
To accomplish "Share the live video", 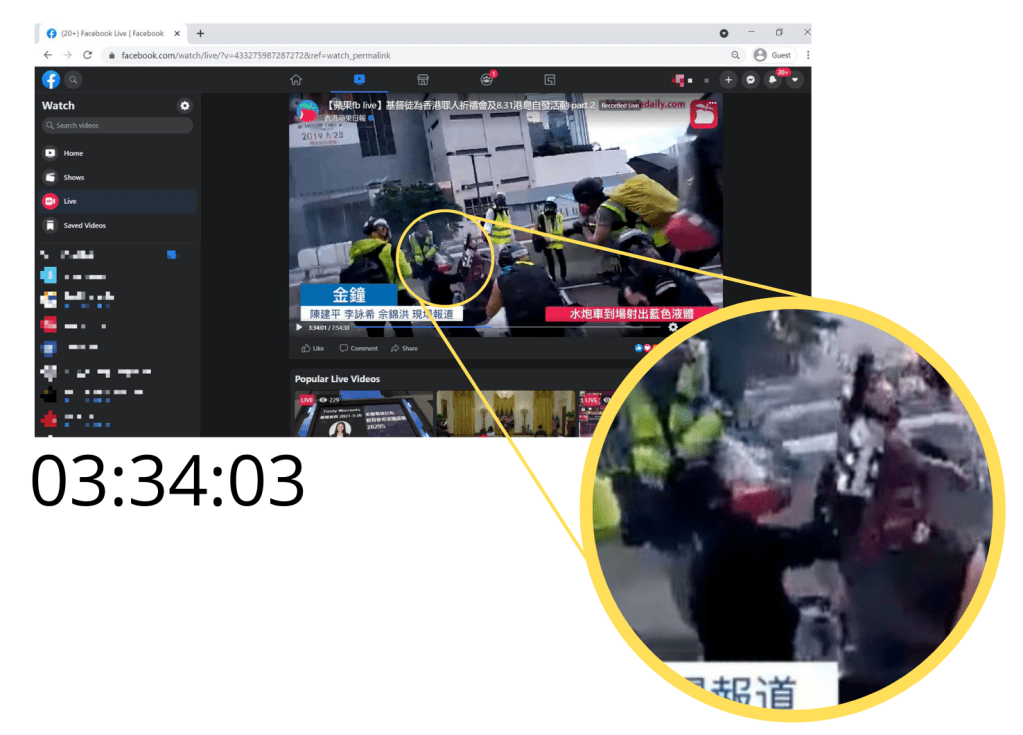I will coord(406,348).
